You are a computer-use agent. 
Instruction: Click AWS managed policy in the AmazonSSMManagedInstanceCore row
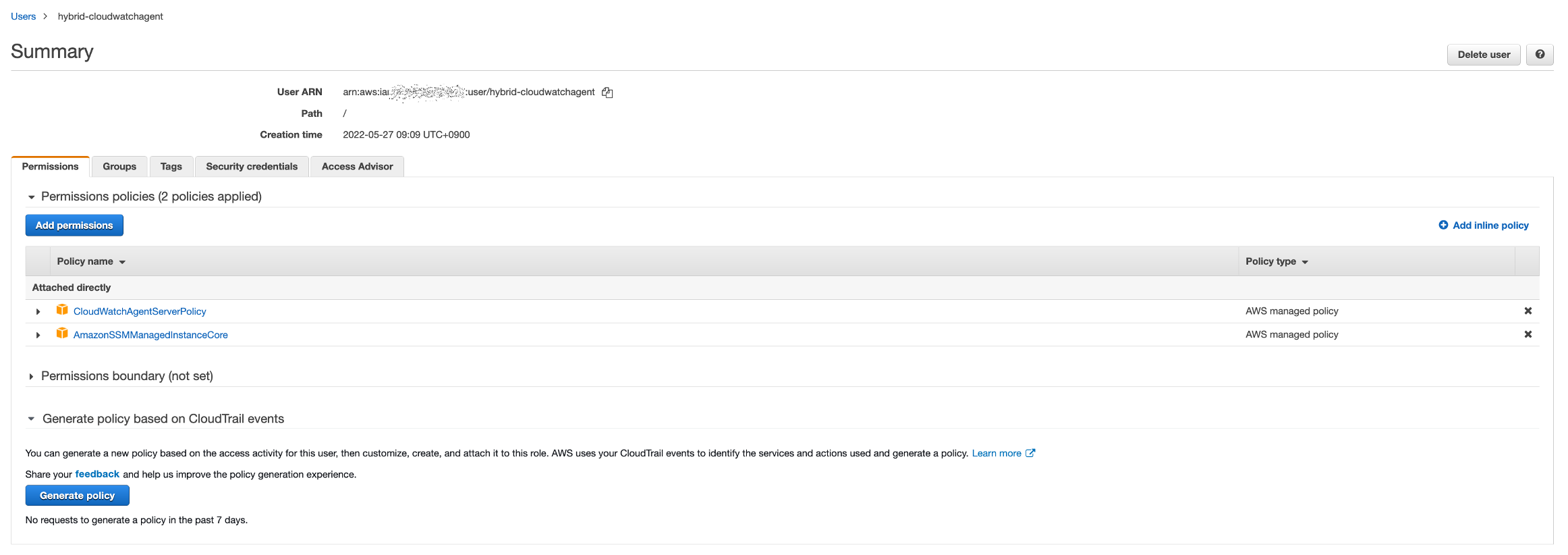pos(1292,334)
